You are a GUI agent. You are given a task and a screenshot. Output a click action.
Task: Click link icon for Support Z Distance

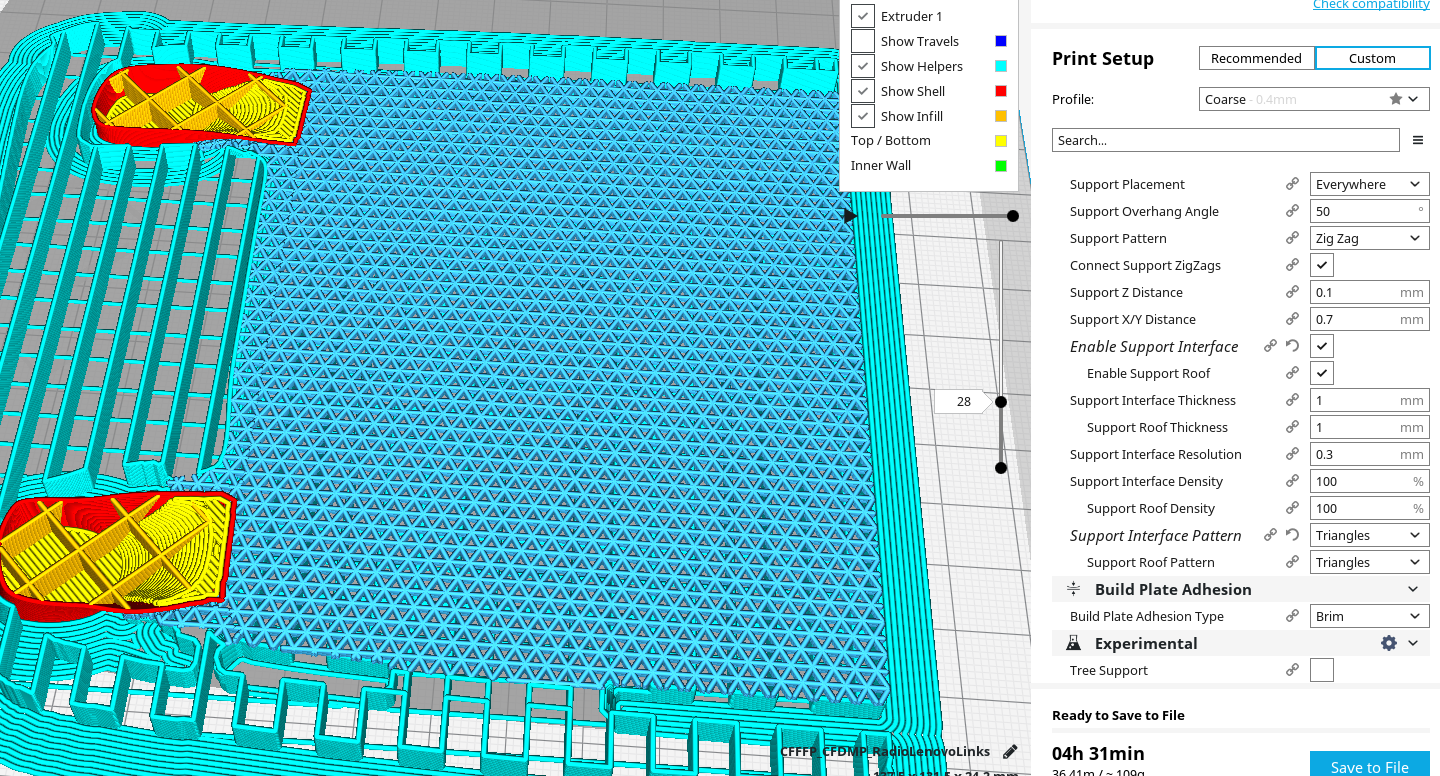1292,292
